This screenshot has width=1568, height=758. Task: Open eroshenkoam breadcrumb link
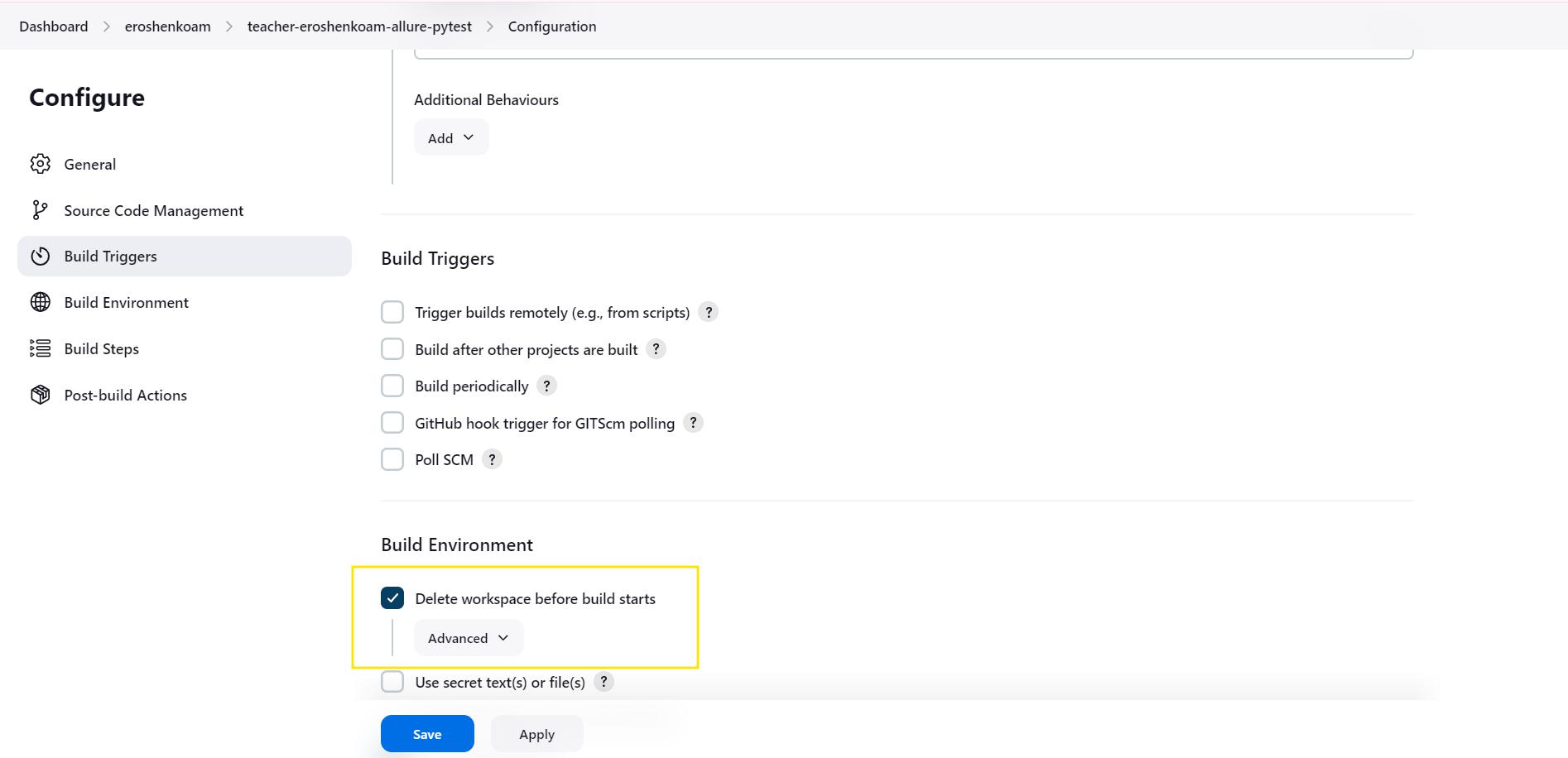[168, 26]
